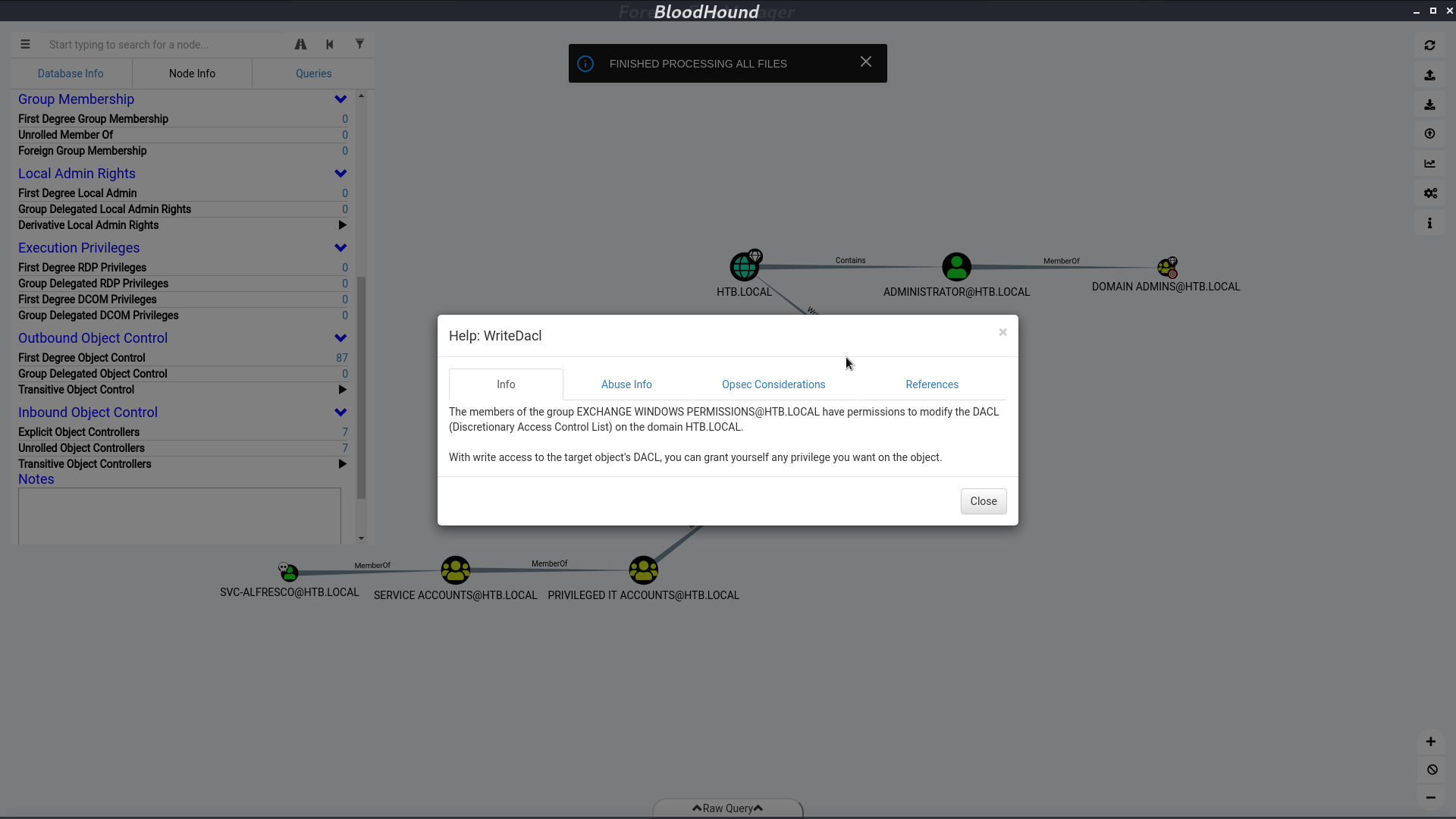Collapse the Inbound Object Control section
Screen dimensions: 1456x819
[340, 413]
